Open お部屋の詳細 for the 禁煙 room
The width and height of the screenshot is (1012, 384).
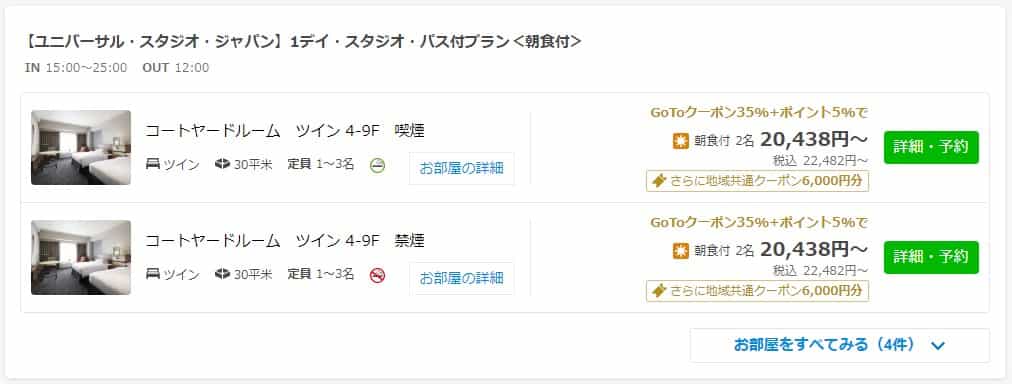[x=461, y=278]
